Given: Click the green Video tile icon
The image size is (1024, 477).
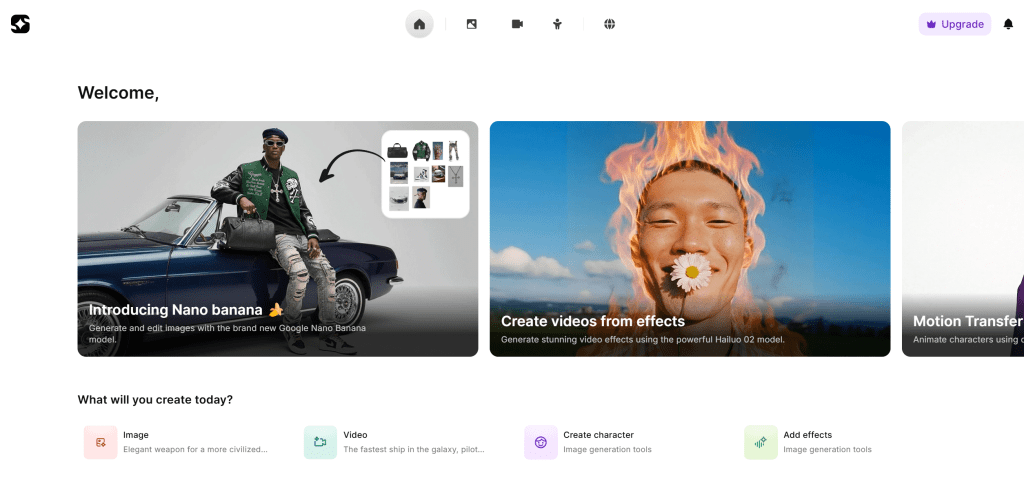Looking at the screenshot, I should coord(320,442).
